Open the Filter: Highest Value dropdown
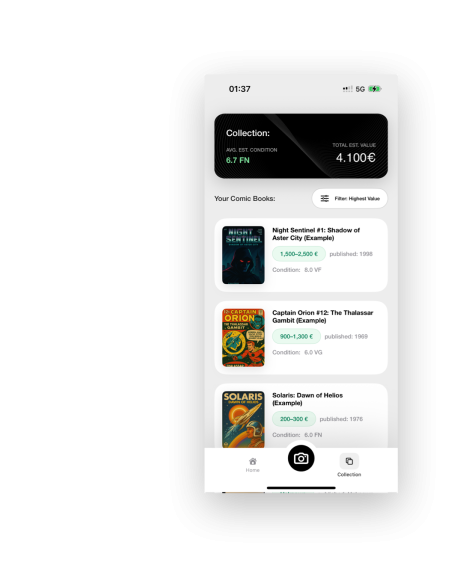 (350, 199)
